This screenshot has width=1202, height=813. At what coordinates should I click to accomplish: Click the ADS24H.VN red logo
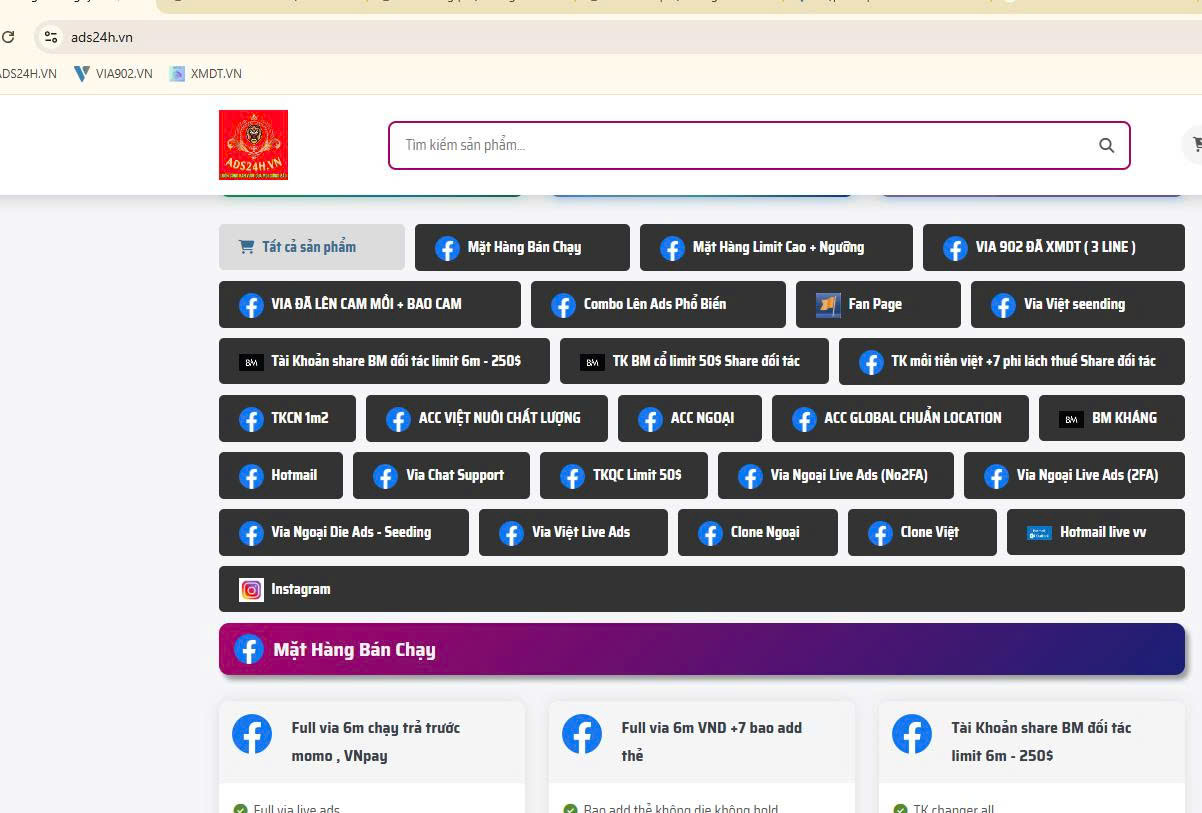pyautogui.click(x=253, y=145)
